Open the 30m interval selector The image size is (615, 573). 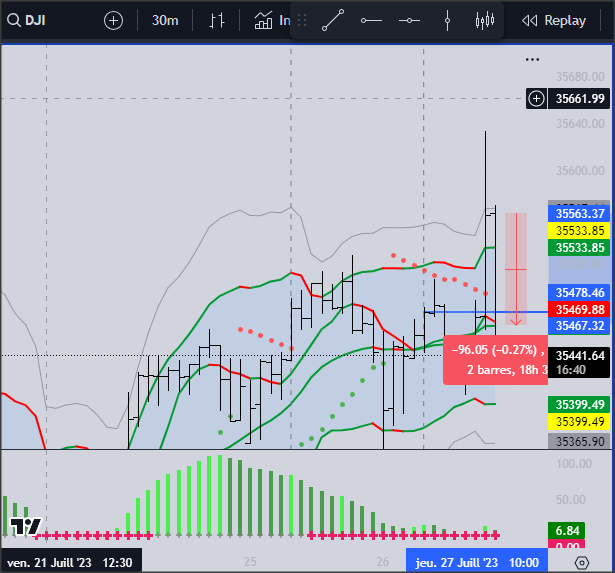(165, 20)
